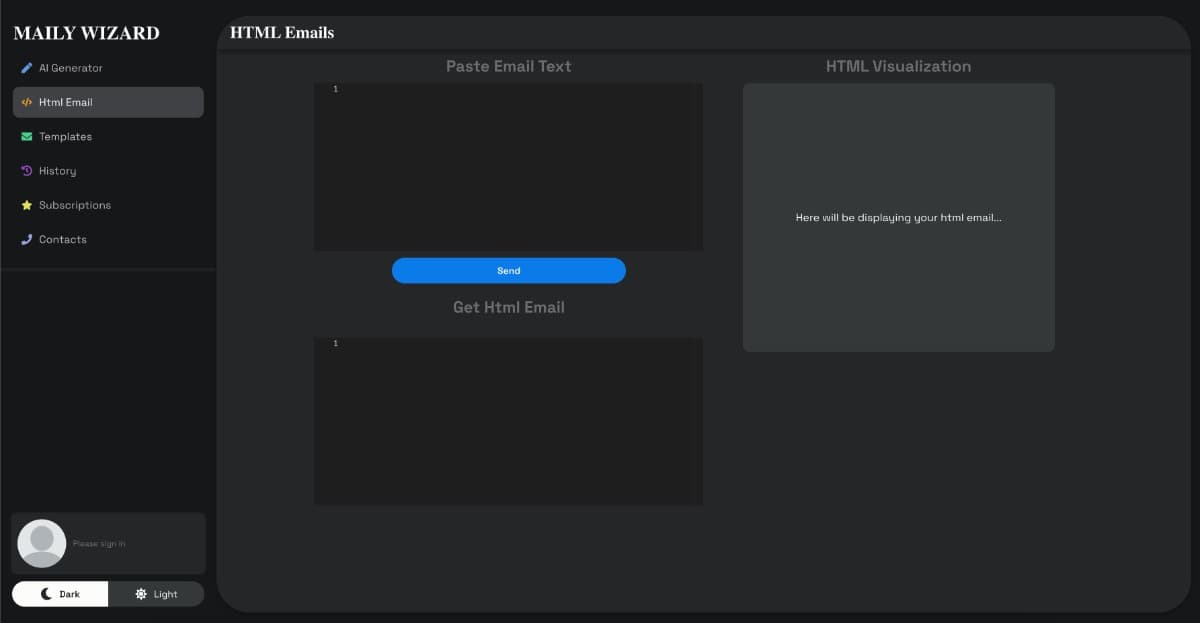Click the HTML Visualization preview panel
The height and width of the screenshot is (623, 1200).
click(899, 217)
